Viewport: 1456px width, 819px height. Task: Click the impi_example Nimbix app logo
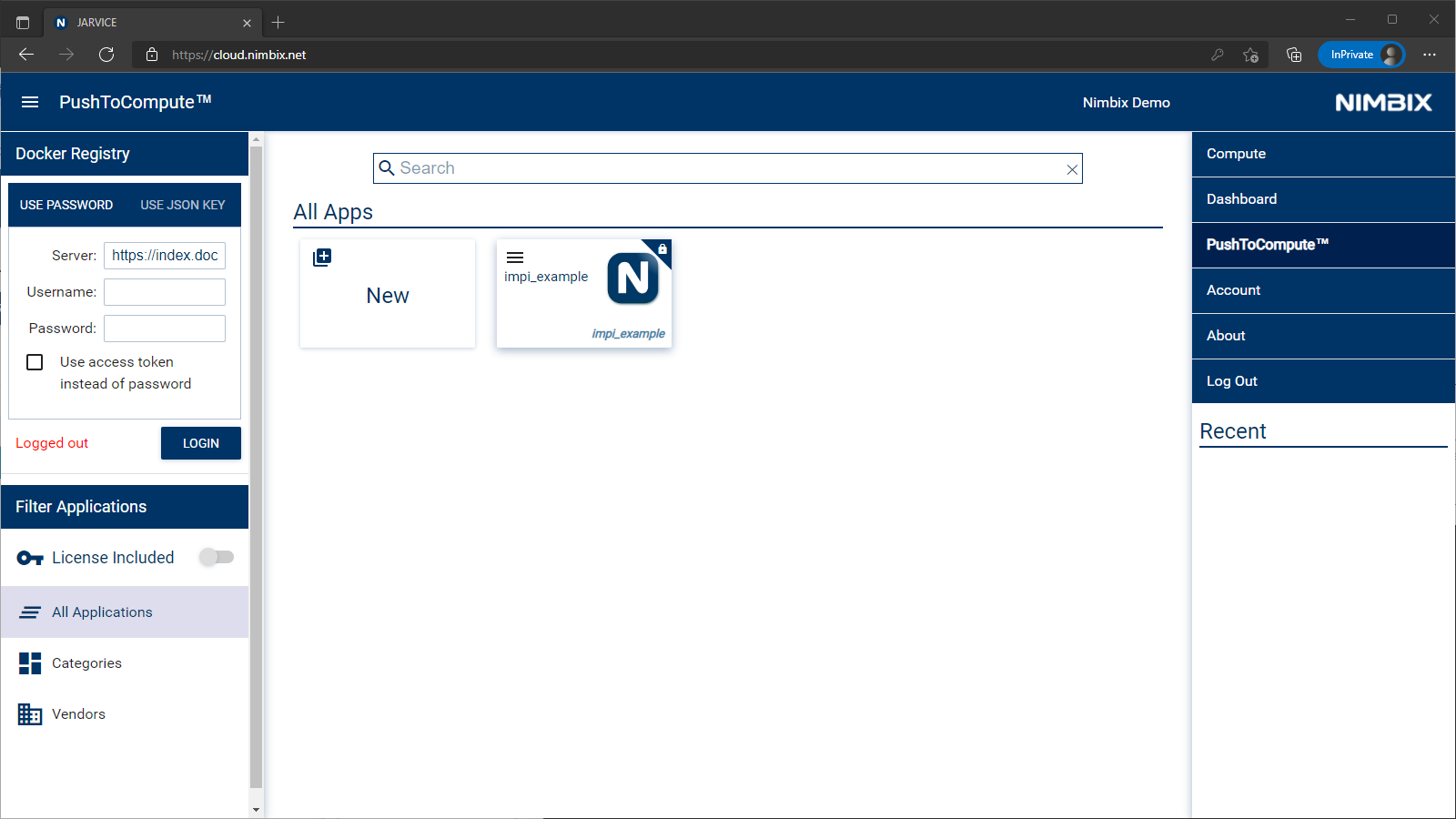point(633,278)
